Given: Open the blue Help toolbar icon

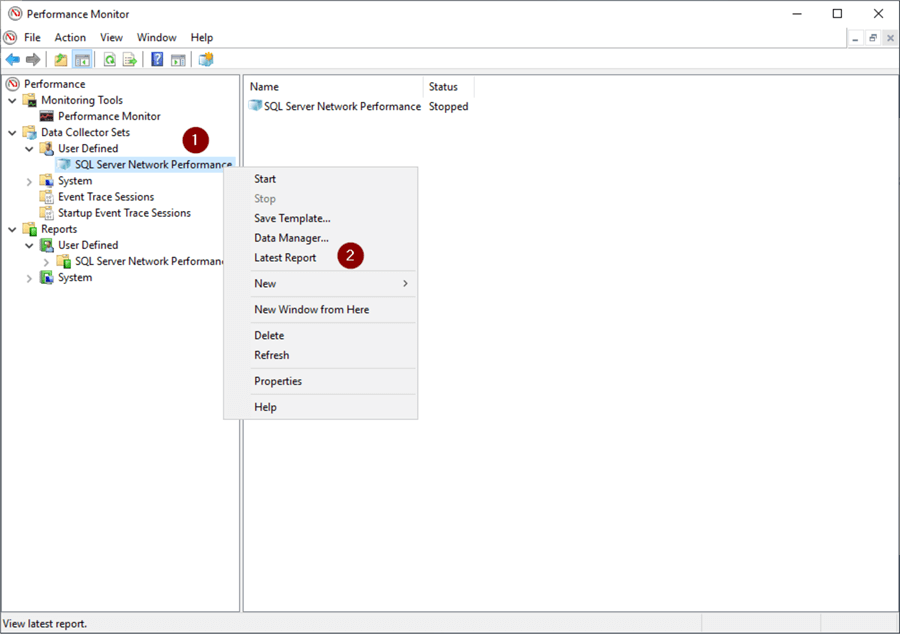Looking at the screenshot, I should coord(157,60).
